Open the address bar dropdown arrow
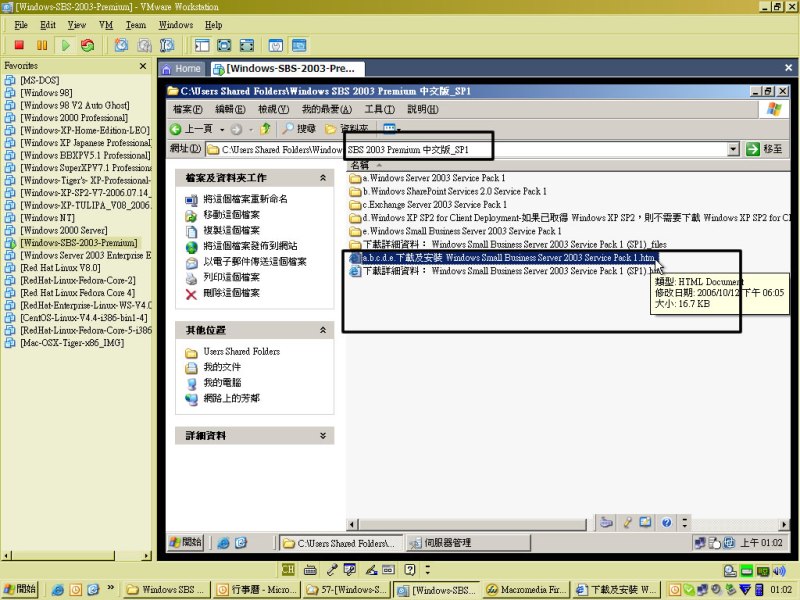Screen dimensions: 800x600 pyautogui.click(x=733, y=149)
